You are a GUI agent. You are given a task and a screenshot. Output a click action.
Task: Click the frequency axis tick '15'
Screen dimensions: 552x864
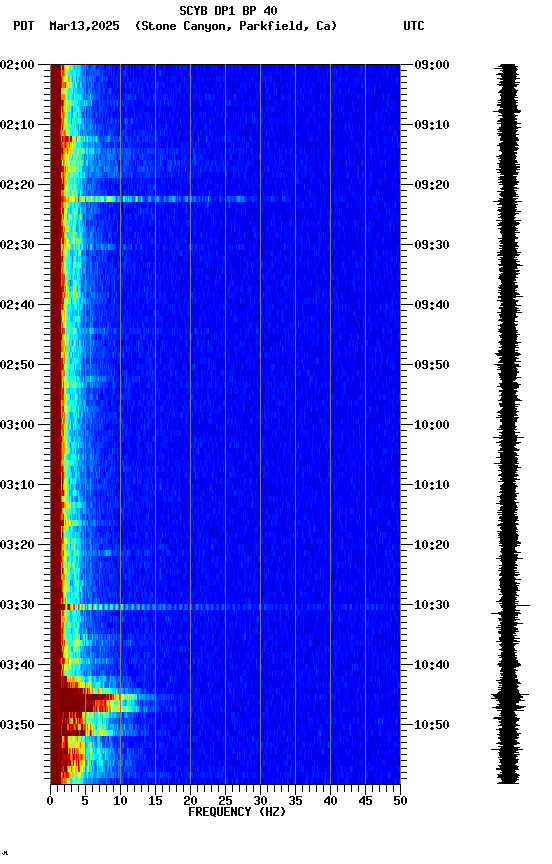tap(155, 801)
